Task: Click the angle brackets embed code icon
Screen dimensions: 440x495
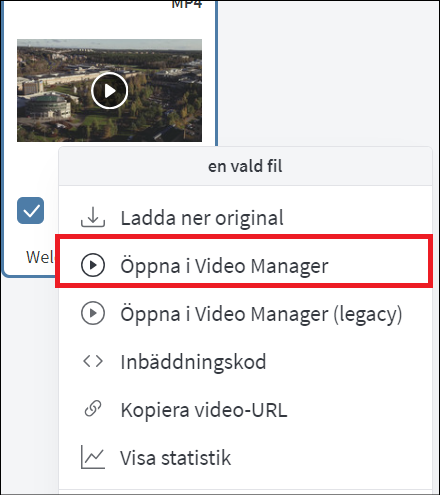Action: [x=93, y=361]
